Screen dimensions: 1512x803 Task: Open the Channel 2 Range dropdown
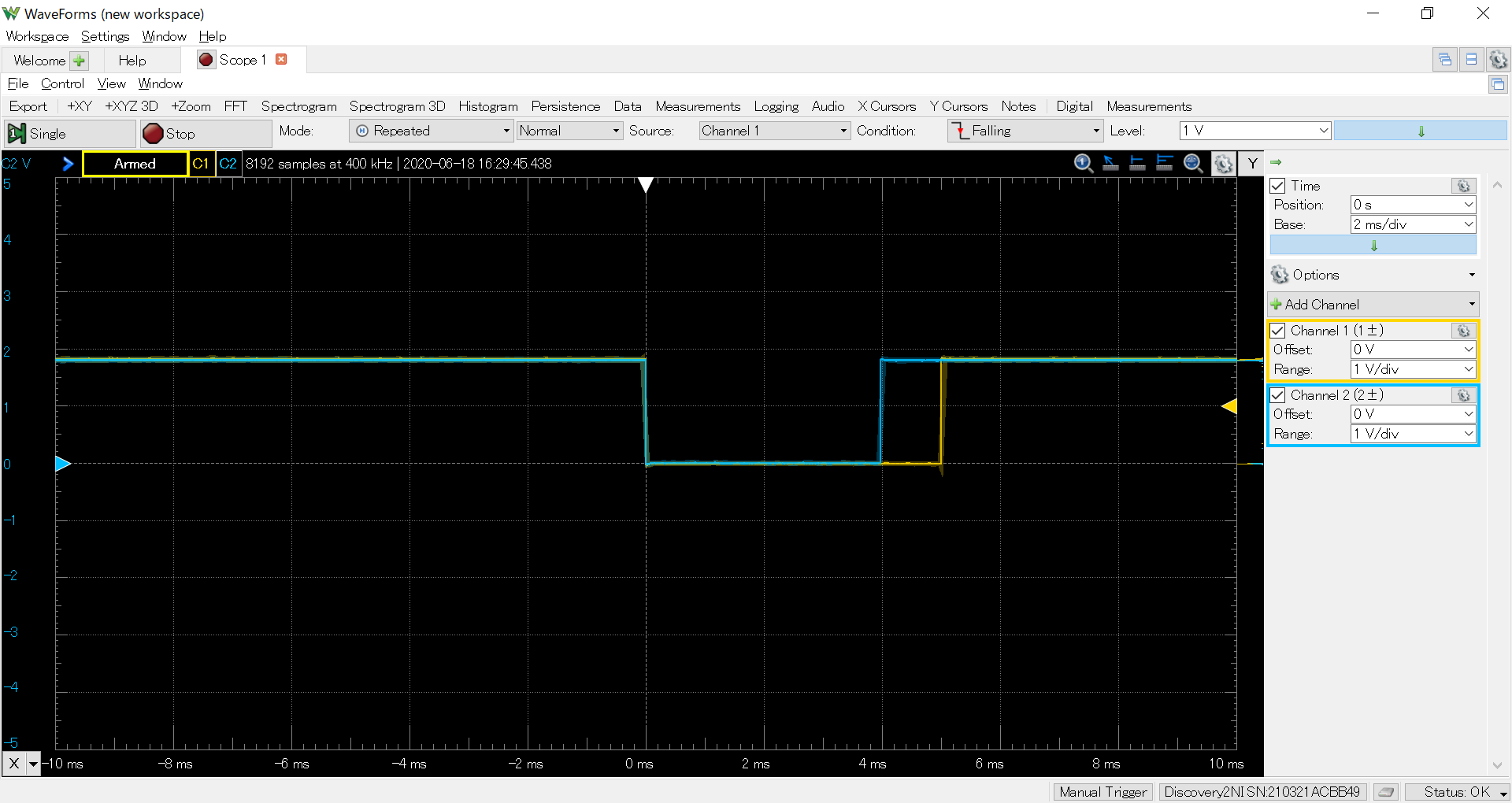pyautogui.click(x=1413, y=434)
